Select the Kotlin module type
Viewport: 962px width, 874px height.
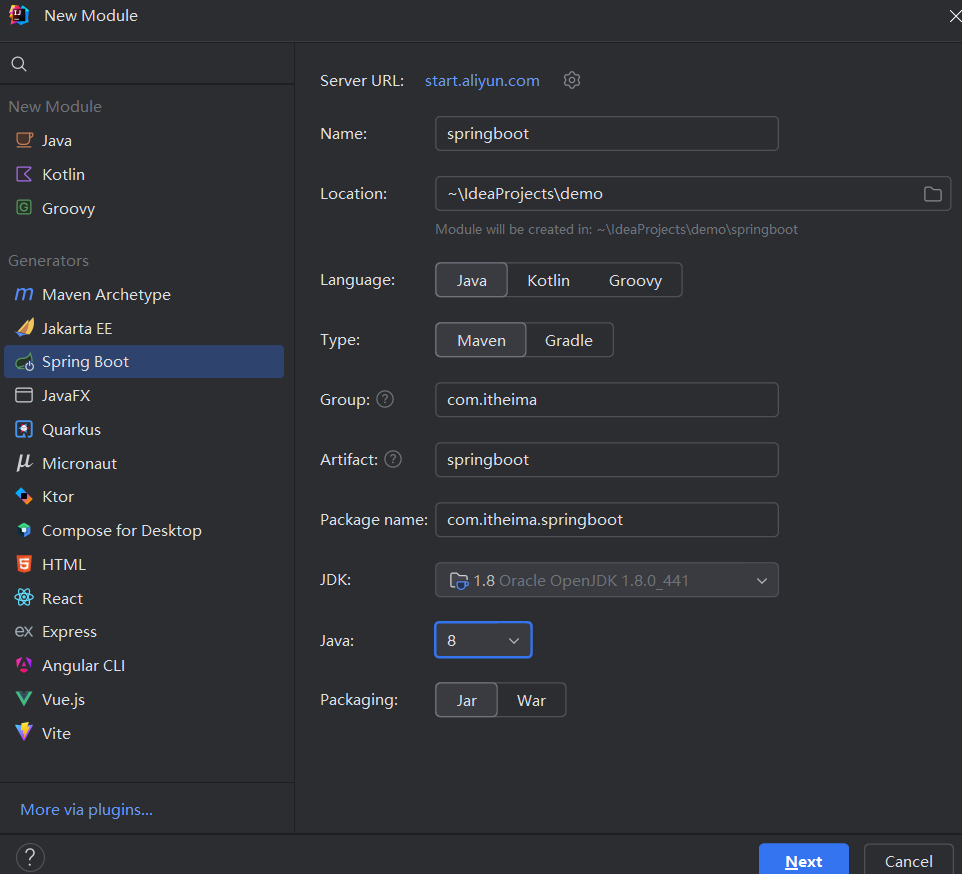pyautogui.click(x=144, y=174)
